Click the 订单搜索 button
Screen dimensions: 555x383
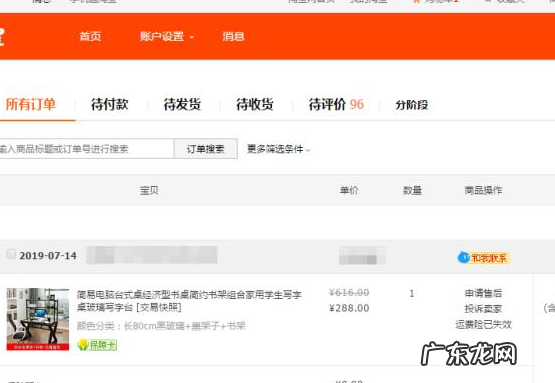(x=206, y=149)
